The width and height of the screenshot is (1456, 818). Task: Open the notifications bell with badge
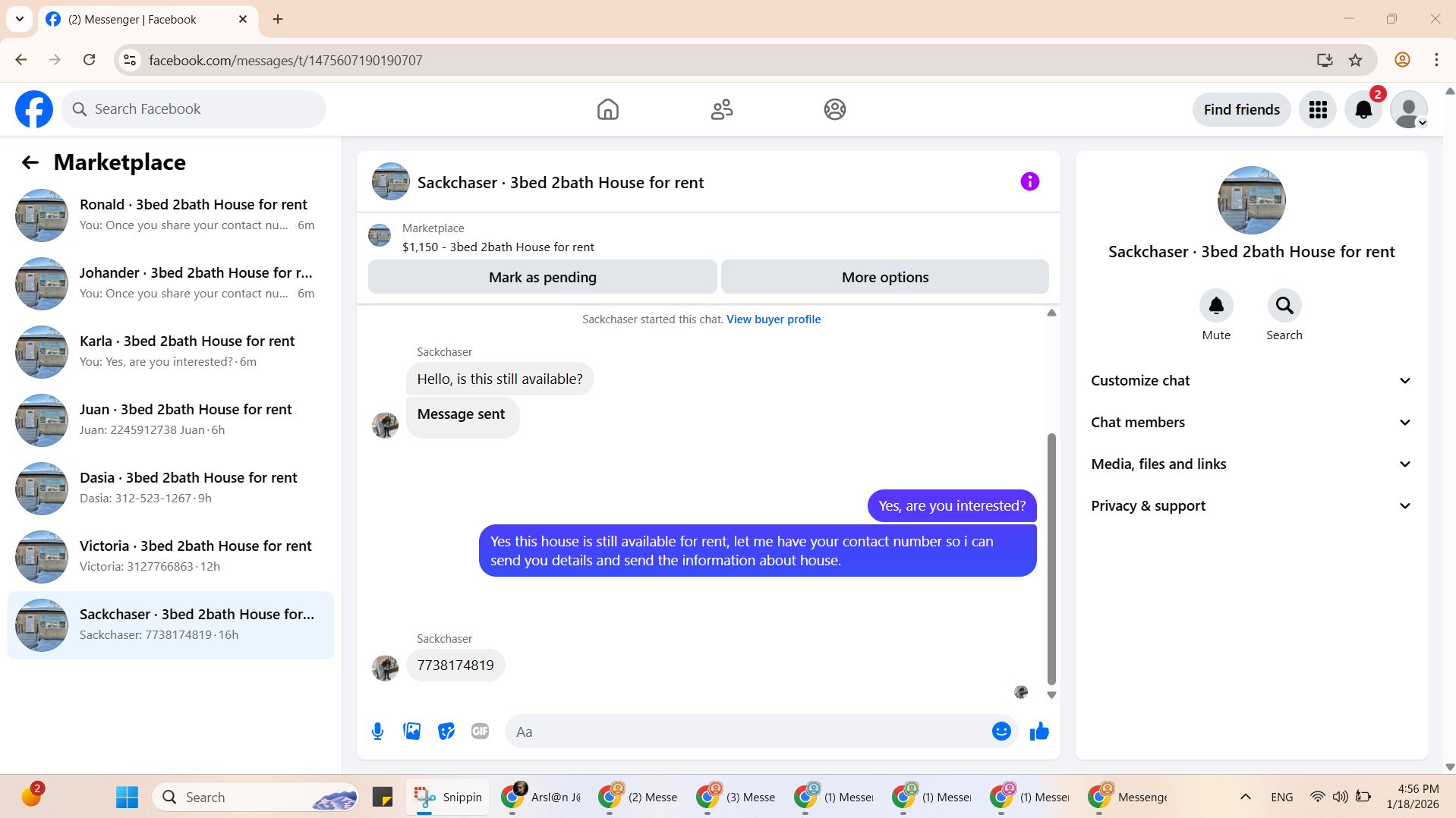click(x=1363, y=110)
